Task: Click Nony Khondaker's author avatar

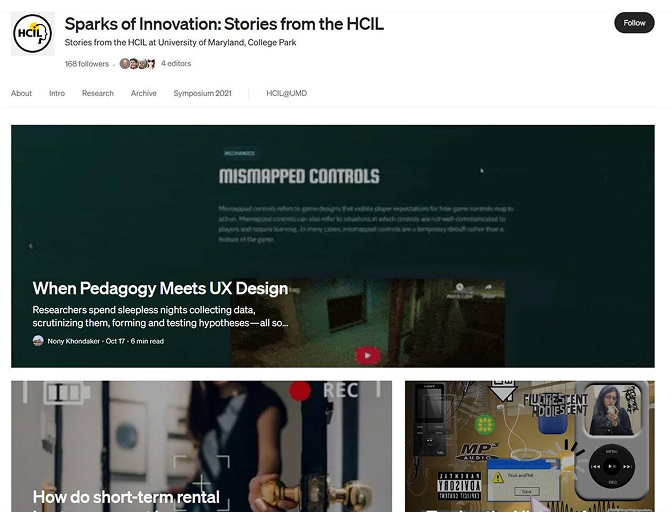Action: point(38,341)
